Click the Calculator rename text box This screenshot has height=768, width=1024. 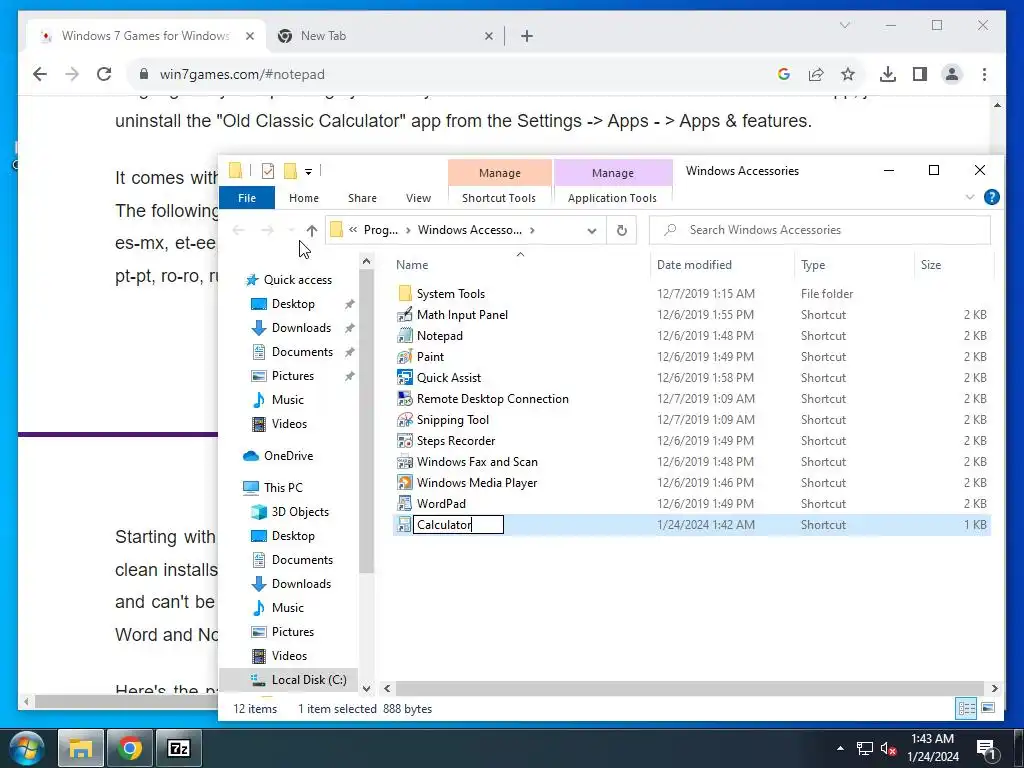[458, 524]
